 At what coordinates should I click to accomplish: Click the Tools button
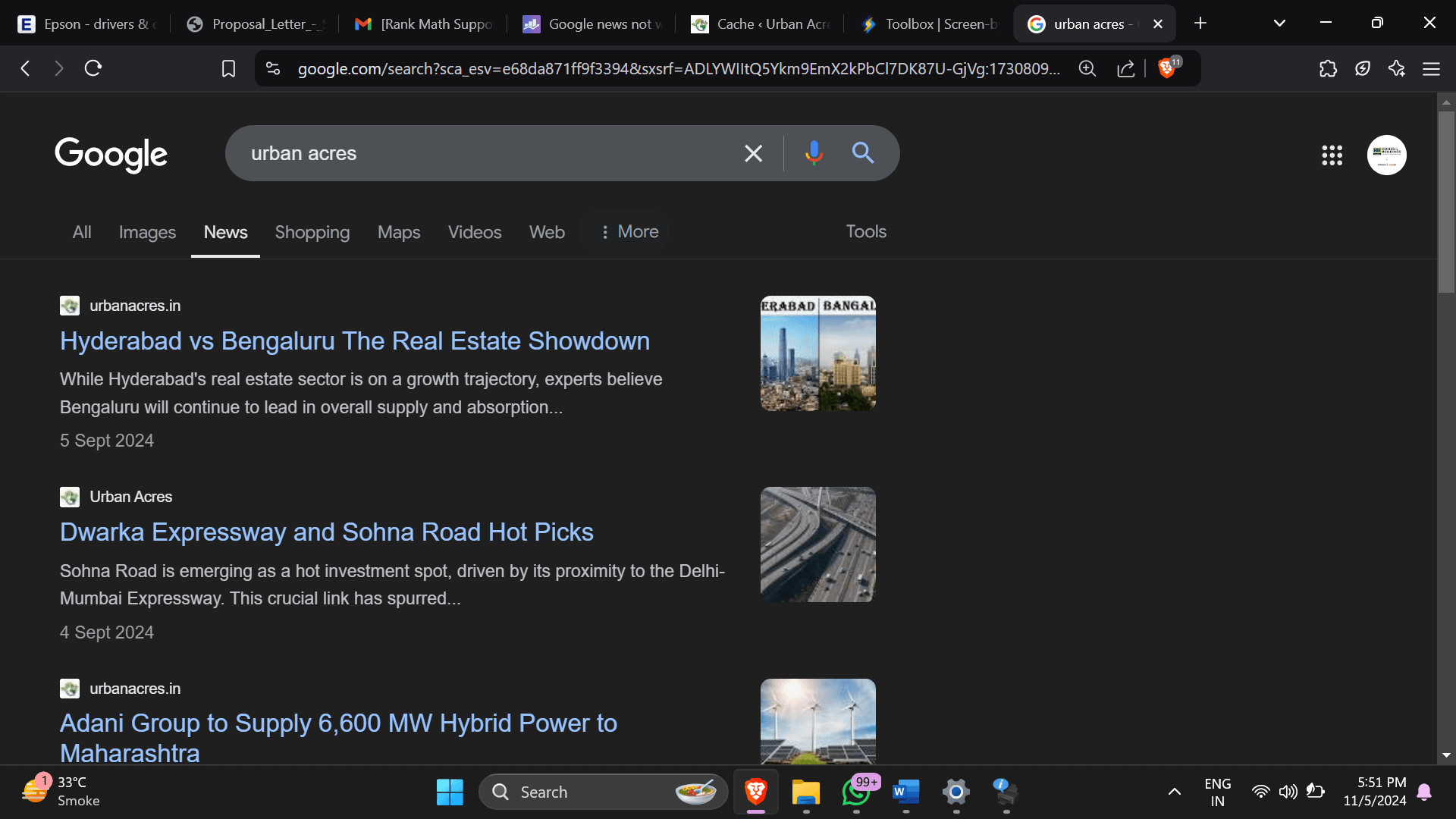pos(865,232)
